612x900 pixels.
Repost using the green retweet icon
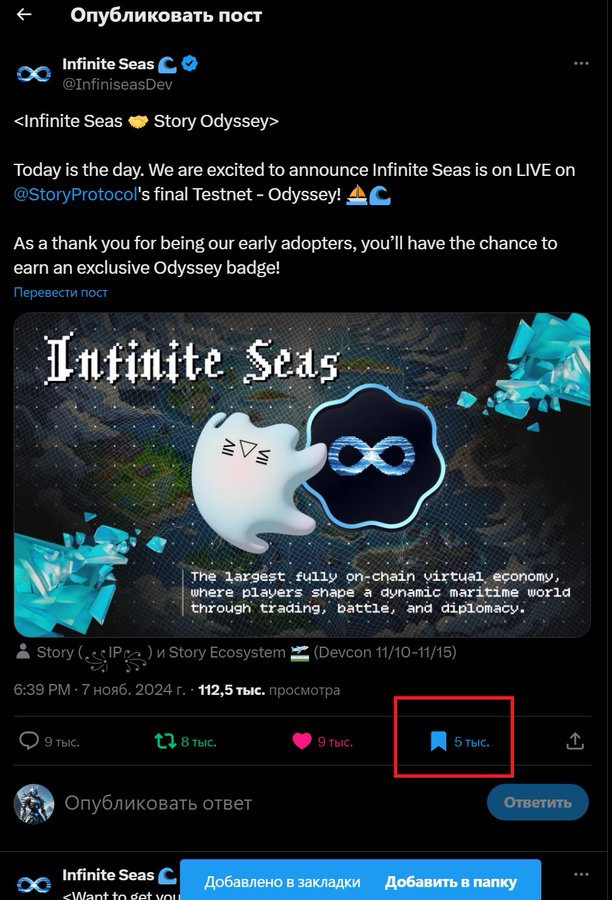coord(165,741)
